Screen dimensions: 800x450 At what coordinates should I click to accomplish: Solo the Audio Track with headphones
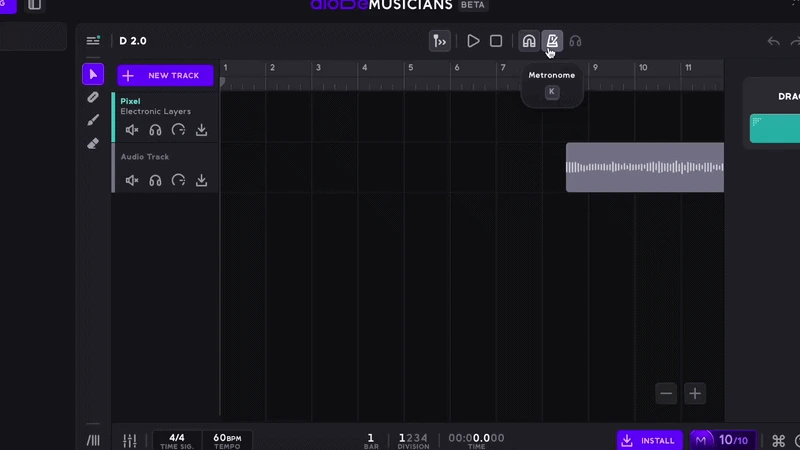pyautogui.click(x=155, y=181)
